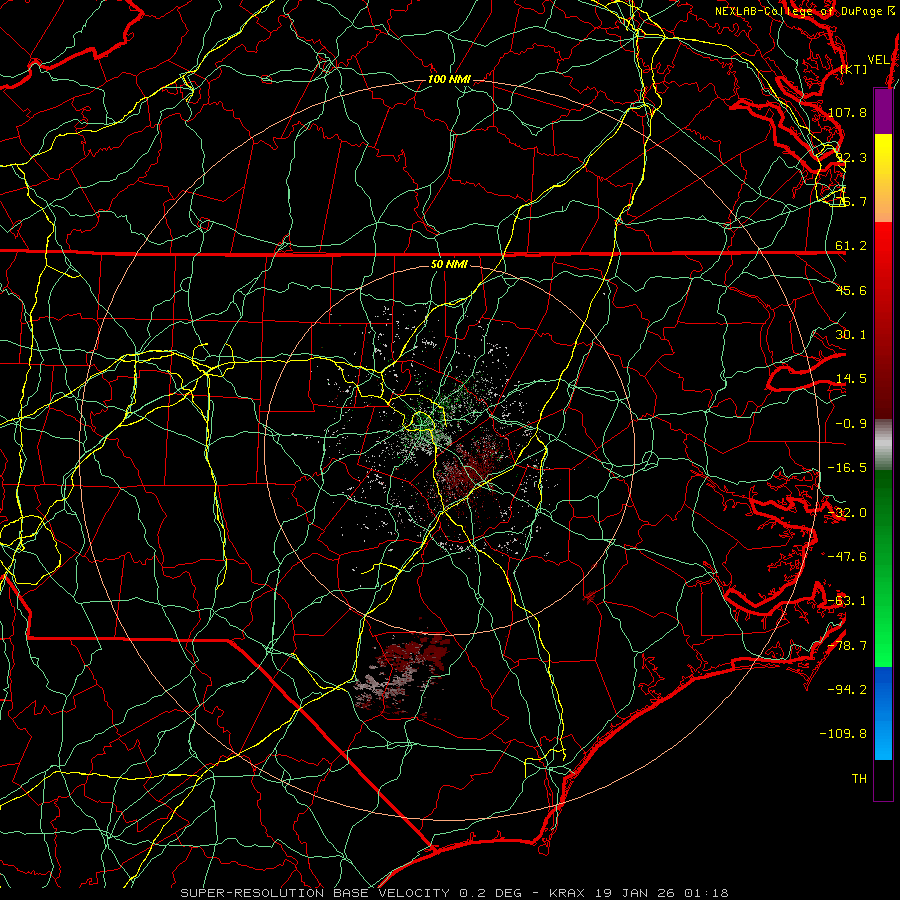The width and height of the screenshot is (900, 900).
Task: Click the TH threshold label in legend
Action: tap(859, 779)
